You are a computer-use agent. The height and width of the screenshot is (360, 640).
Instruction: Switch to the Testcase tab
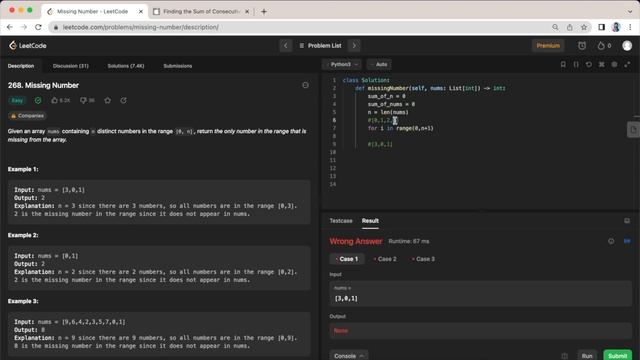click(341, 221)
